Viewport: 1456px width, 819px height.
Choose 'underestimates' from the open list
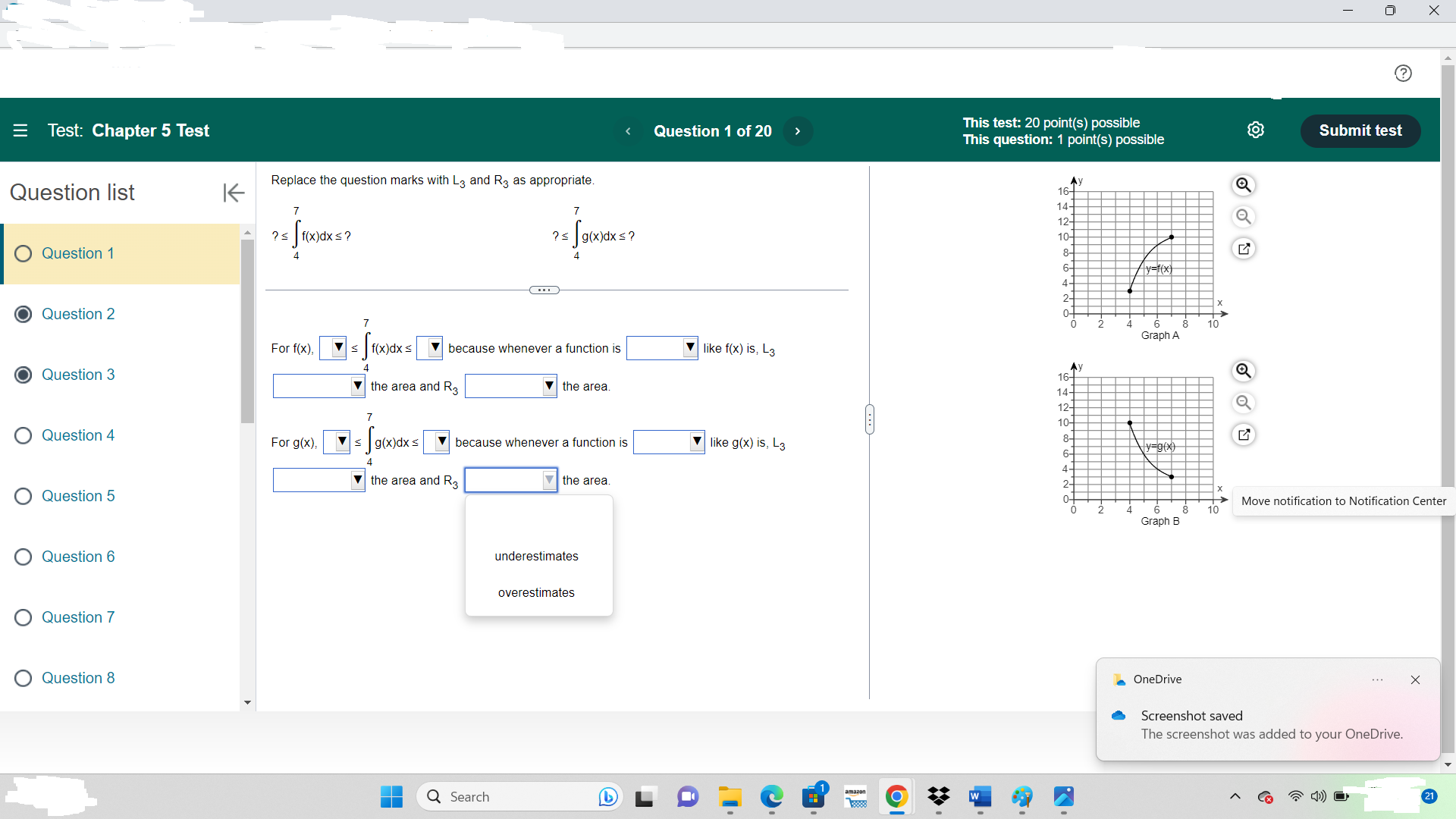click(x=536, y=557)
